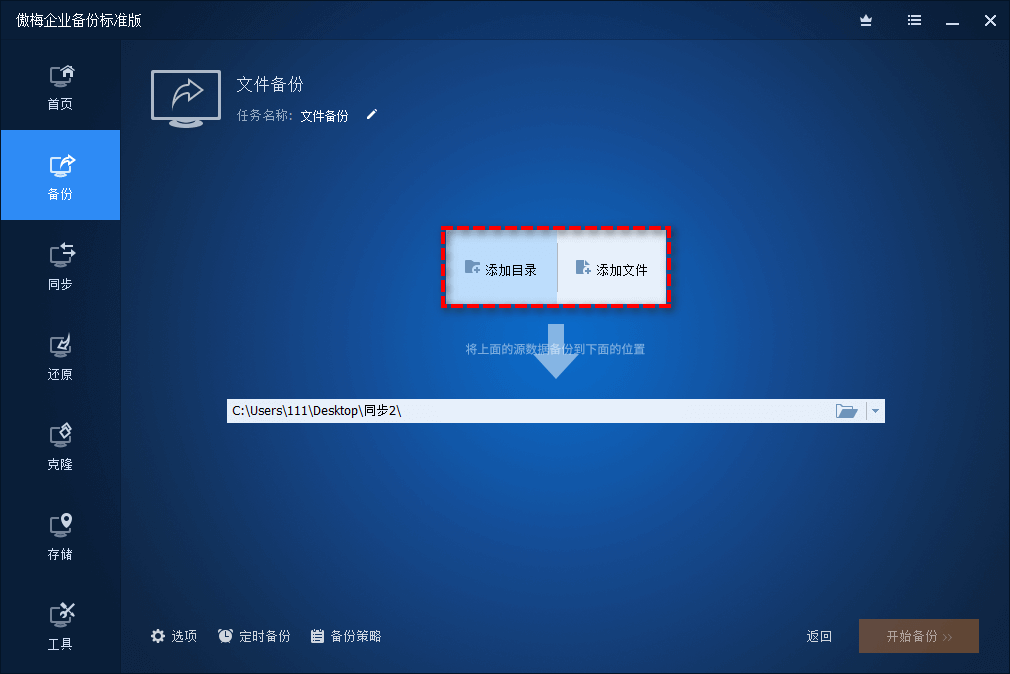The image size is (1010, 674).
Task: Expand the destination path dropdown arrow
Action: 875,411
